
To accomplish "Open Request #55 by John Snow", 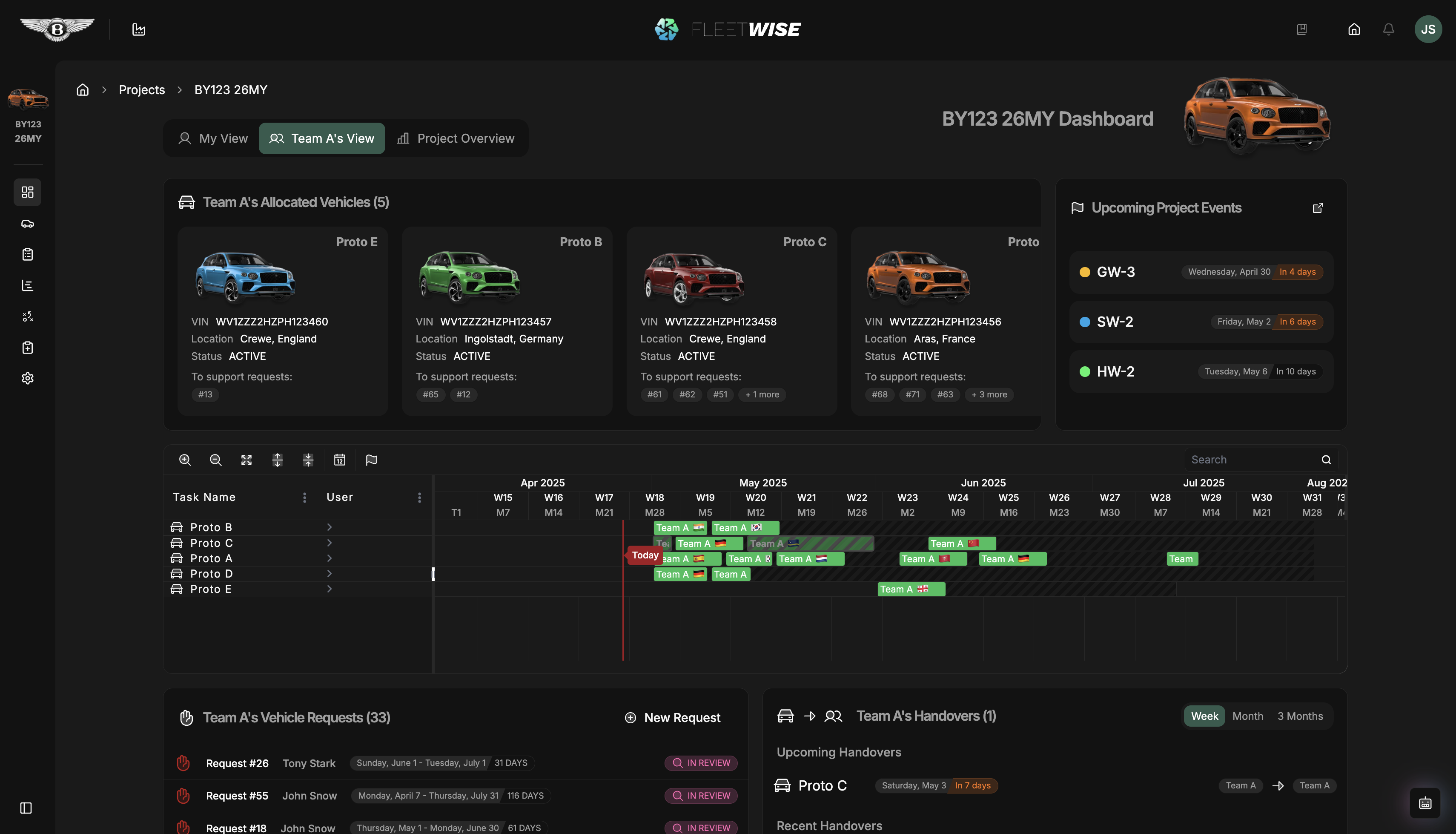I will 456,796.
